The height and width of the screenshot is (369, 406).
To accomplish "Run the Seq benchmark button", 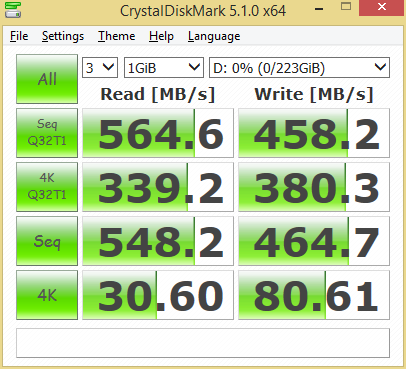I will point(47,241).
